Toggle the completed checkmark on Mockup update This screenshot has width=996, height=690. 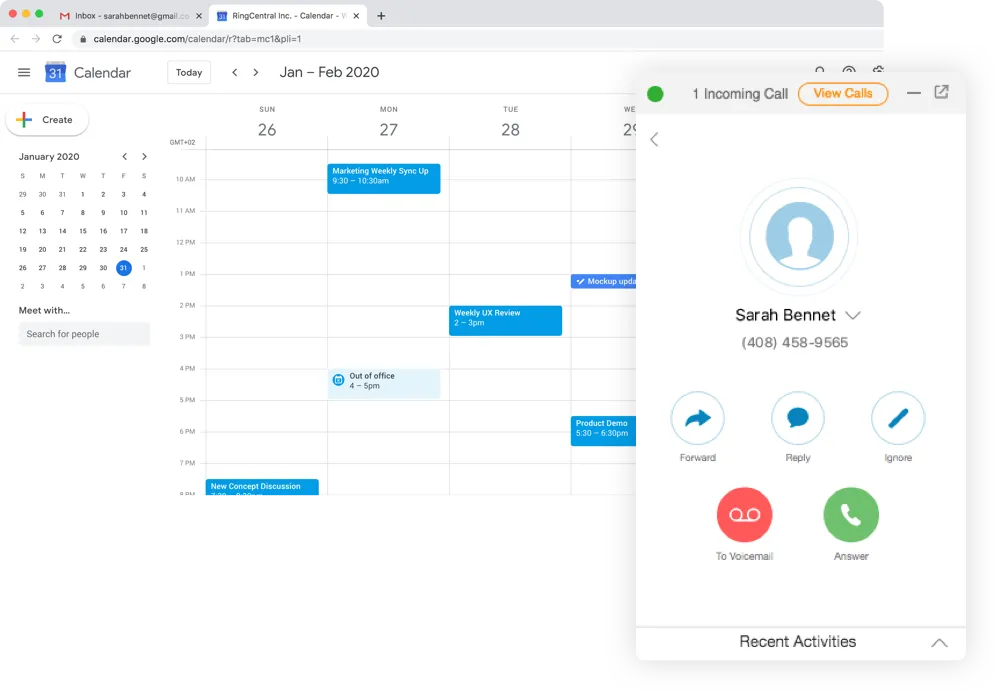pos(581,281)
